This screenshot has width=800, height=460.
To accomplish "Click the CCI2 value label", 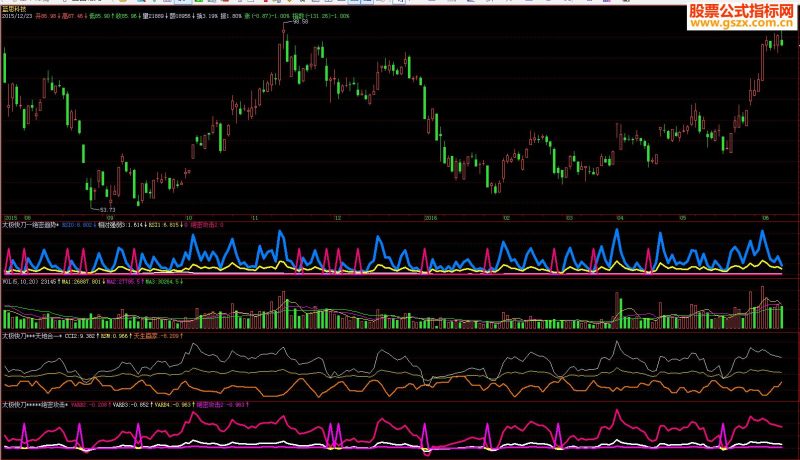I will [82, 336].
